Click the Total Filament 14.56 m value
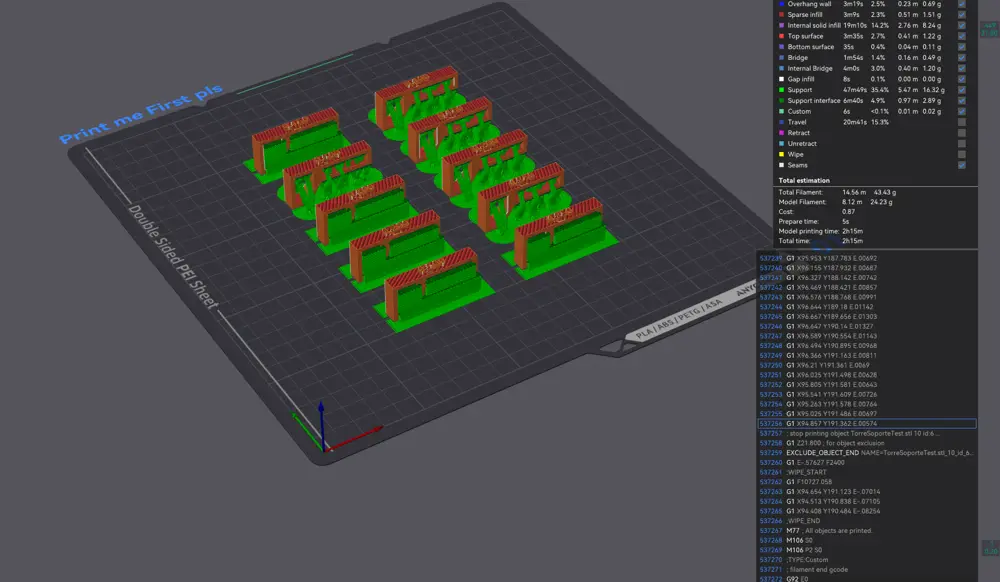This screenshot has width=1000, height=582. (x=854, y=192)
